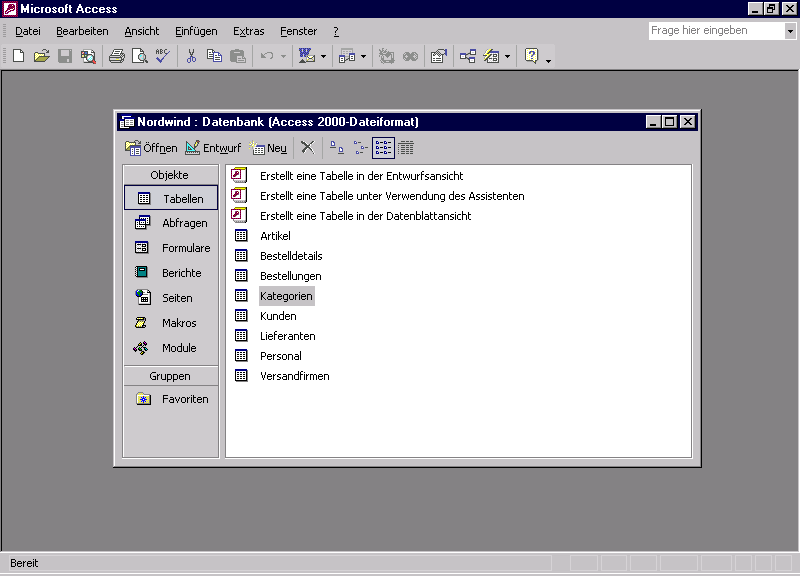
Task: Click the Microsoft Access Help icon
Action: coord(531,56)
